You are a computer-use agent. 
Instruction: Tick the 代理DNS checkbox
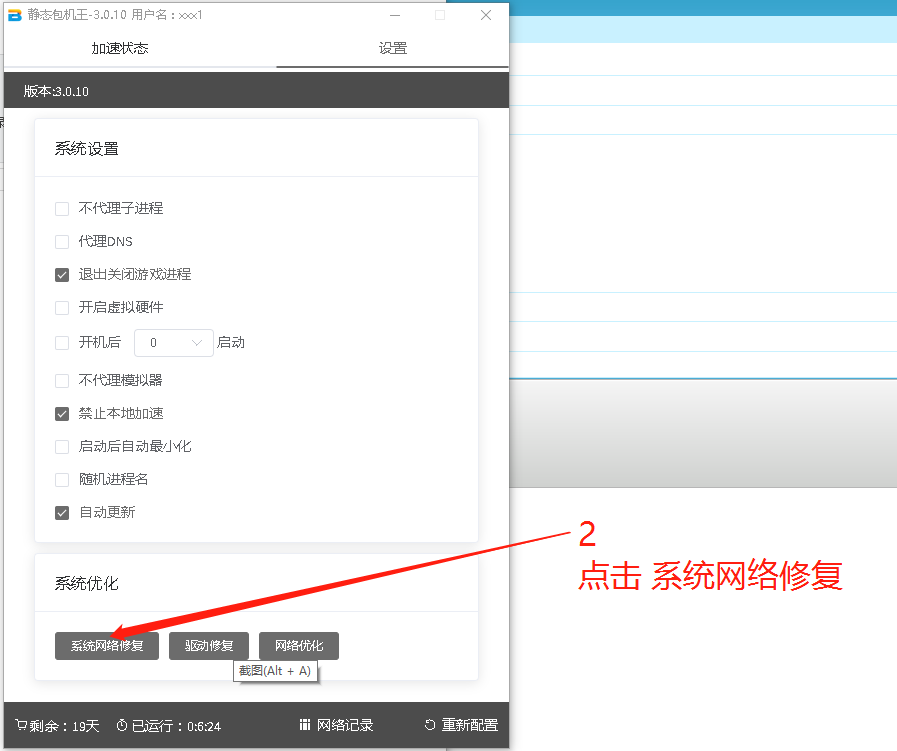(62, 242)
